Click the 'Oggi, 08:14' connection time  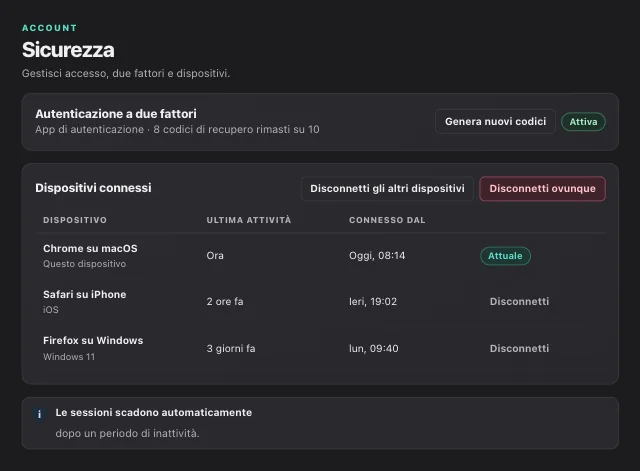377,256
